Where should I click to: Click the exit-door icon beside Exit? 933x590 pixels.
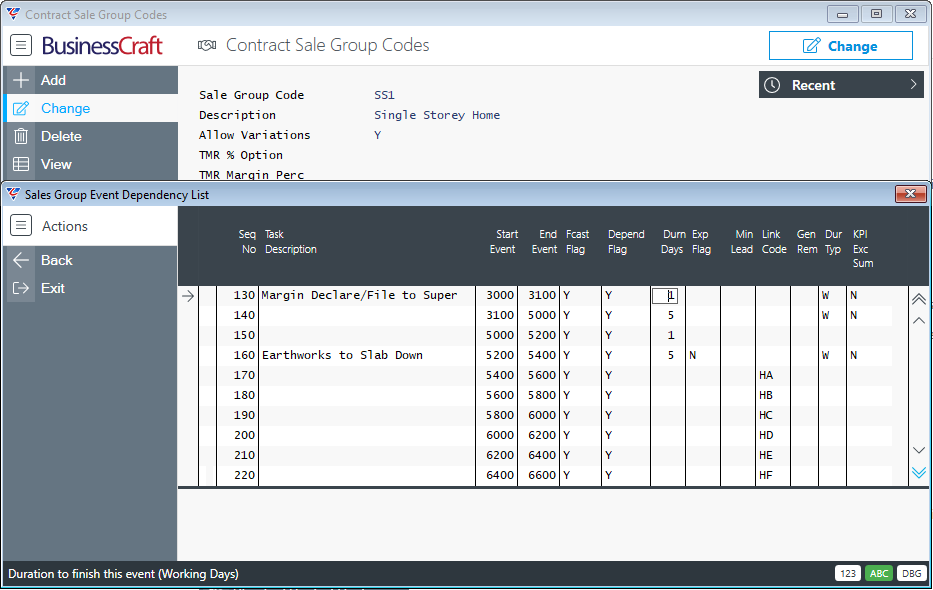[21, 288]
